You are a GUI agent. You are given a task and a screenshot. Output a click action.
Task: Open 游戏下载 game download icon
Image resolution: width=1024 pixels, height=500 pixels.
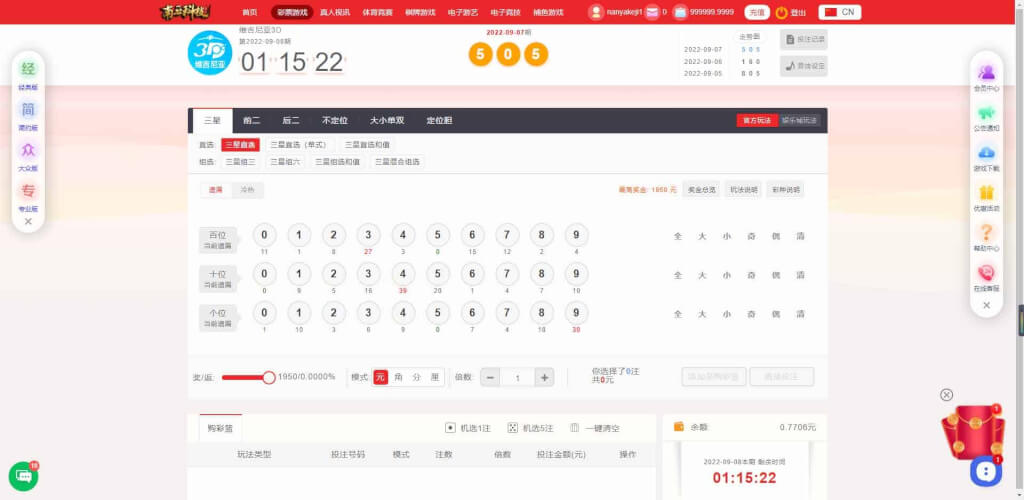(x=987, y=153)
